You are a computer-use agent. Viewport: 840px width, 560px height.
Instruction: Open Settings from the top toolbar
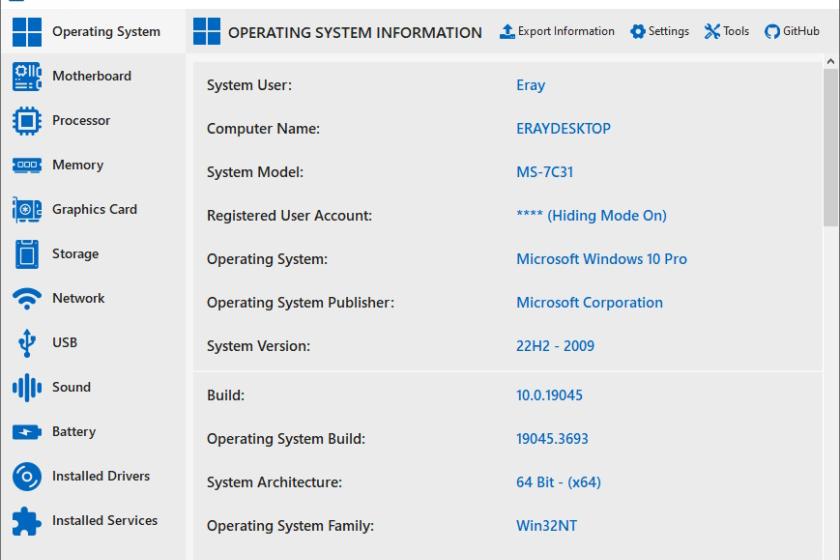[x=659, y=32]
